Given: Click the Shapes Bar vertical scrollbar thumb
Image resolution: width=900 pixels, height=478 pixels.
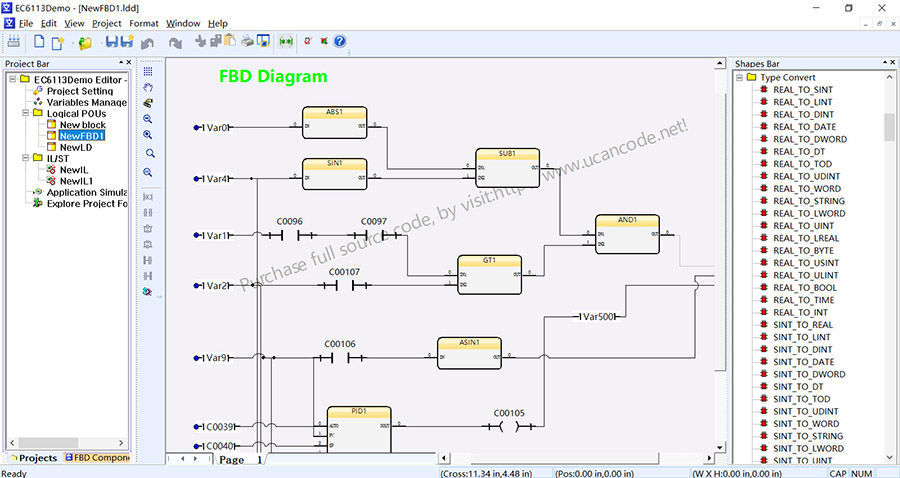Looking at the screenshot, I should tap(889, 126).
